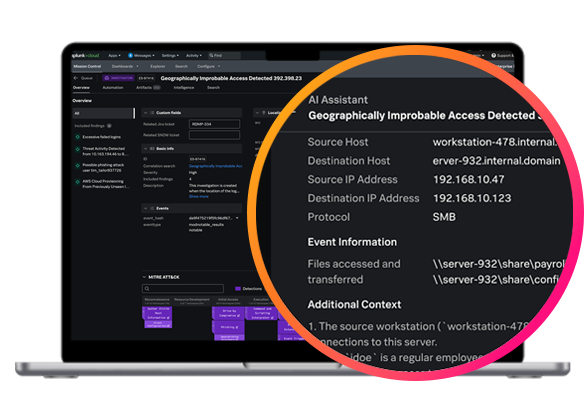Click the Source IP value 192.168.10.47

(468, 180)
